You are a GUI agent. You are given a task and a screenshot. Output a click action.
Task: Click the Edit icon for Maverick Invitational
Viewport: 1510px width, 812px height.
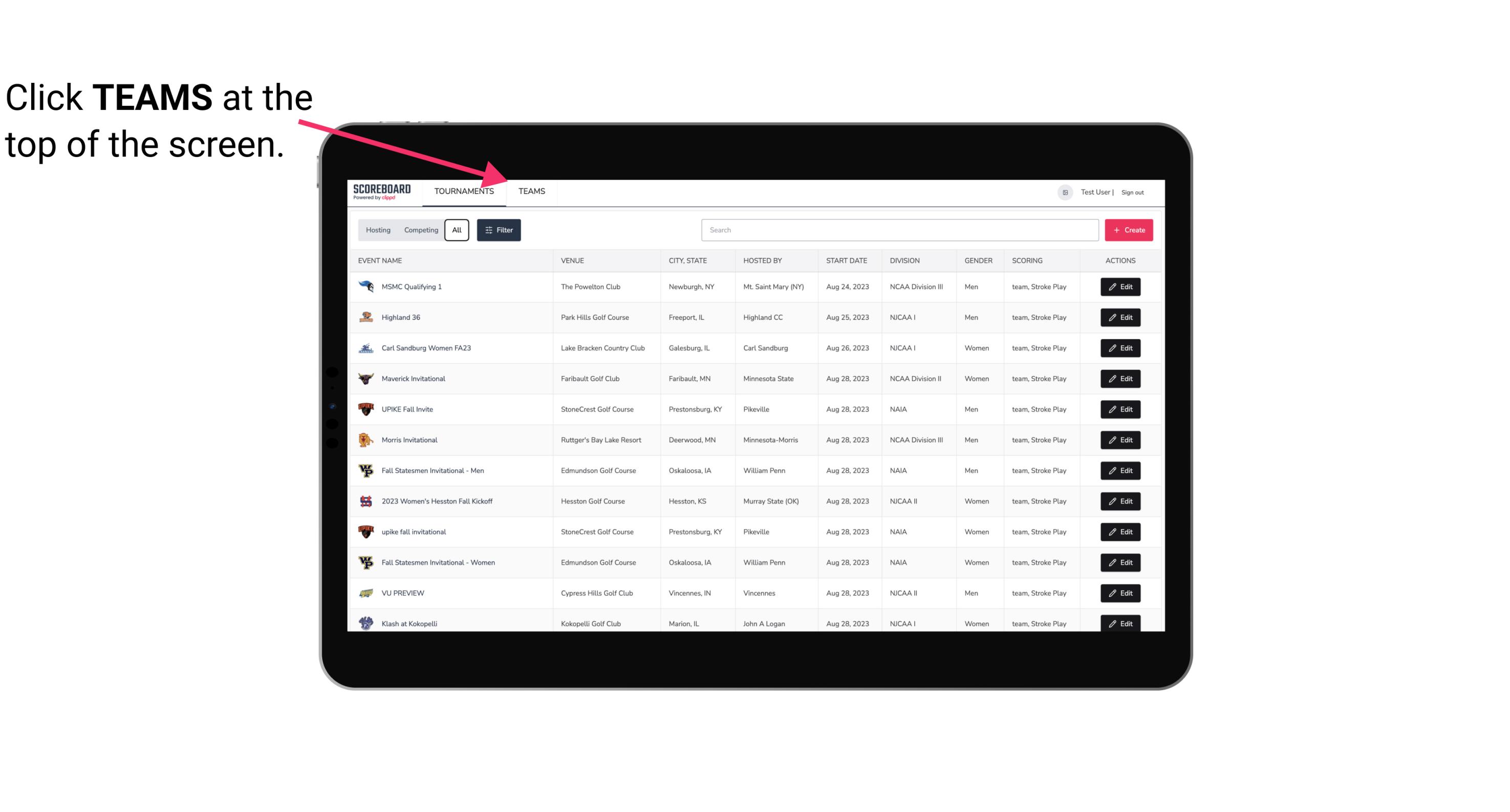[1121, 379]
